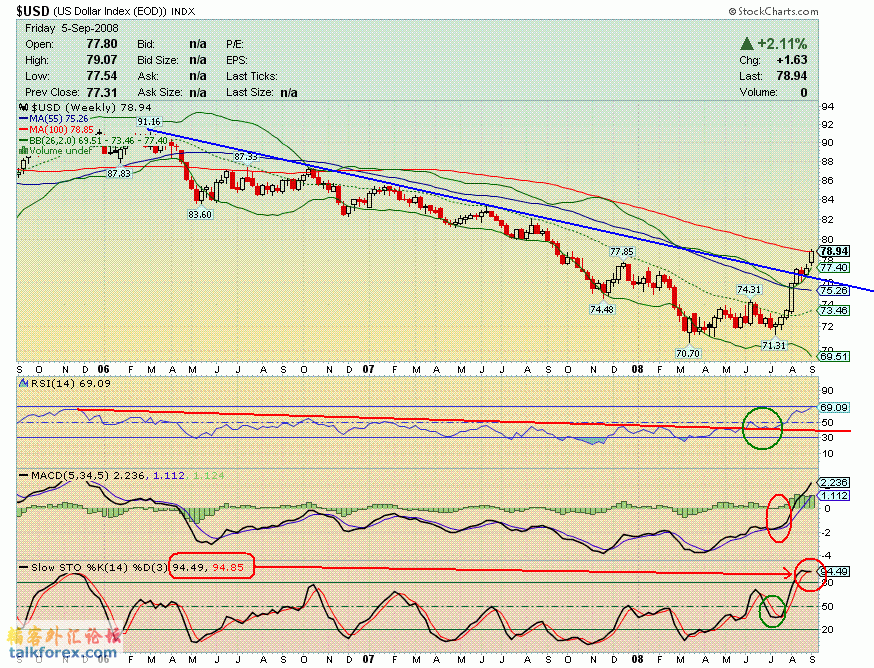
Task: Click the green up-triangle beside +2.11%
Action: (x=747, y=43)
